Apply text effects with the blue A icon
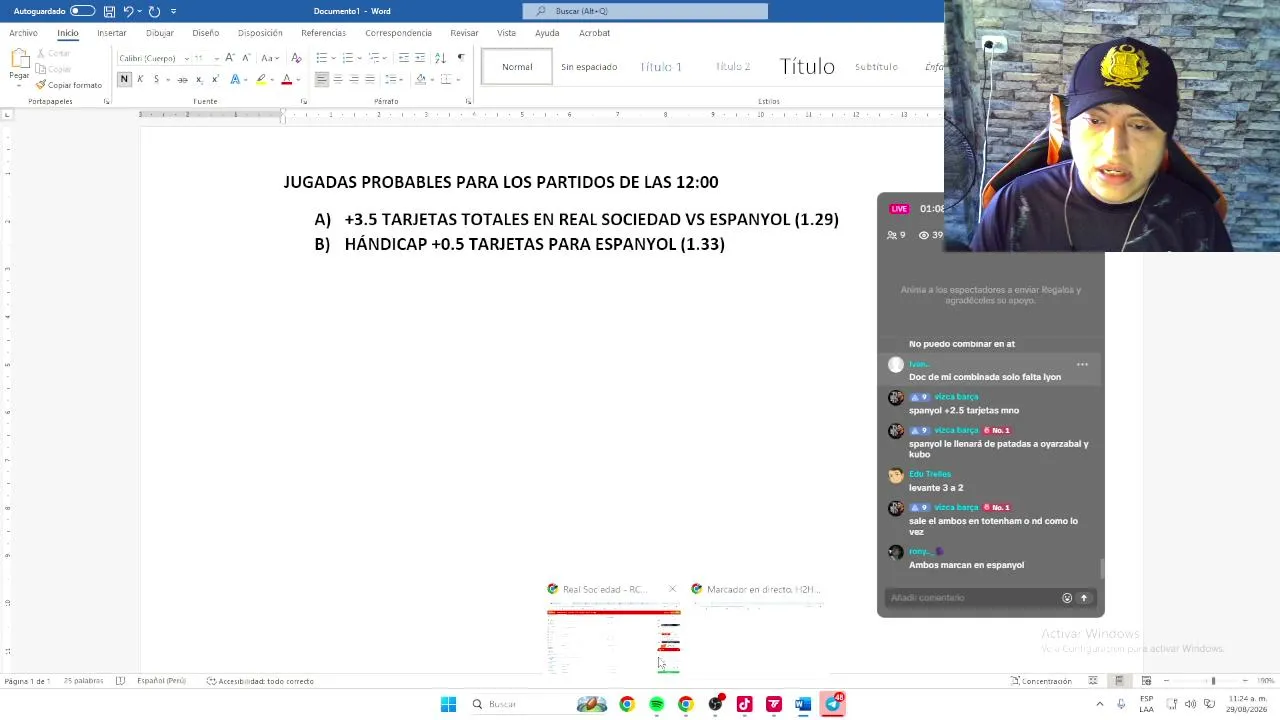Viewport: 1280px width, 720px height. [235, 79]
